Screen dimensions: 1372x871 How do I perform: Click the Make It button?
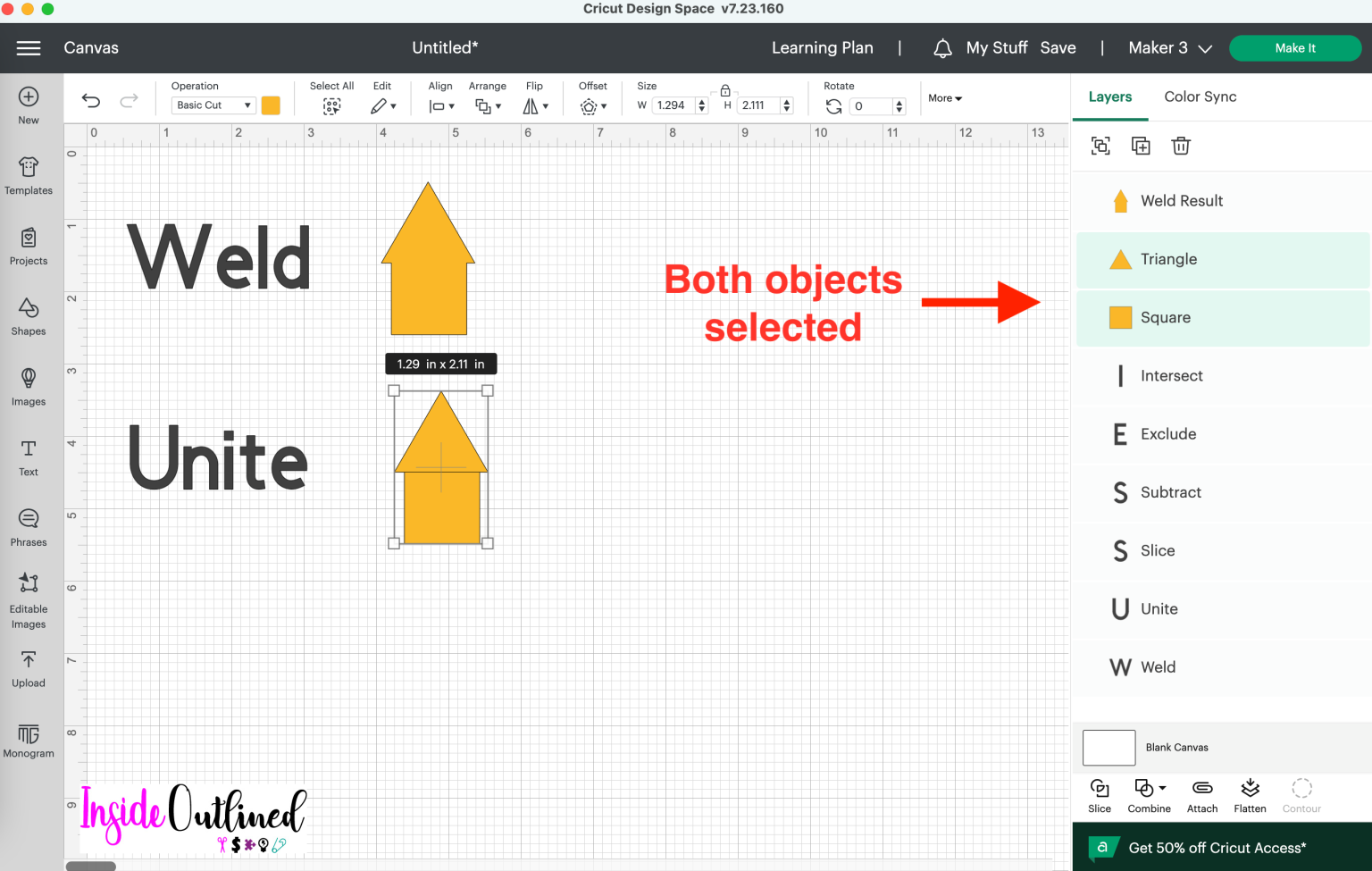coord(1295,47)
